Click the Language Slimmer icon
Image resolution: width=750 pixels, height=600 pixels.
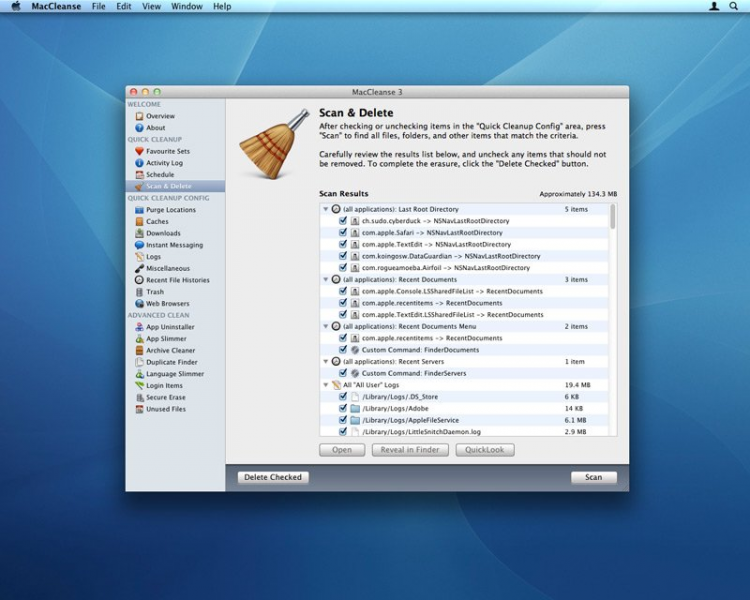[139, 374]
